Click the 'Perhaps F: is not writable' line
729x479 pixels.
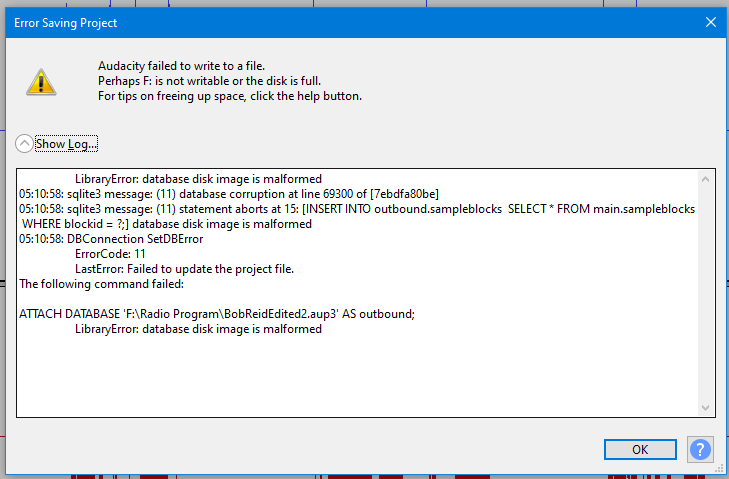209,81
